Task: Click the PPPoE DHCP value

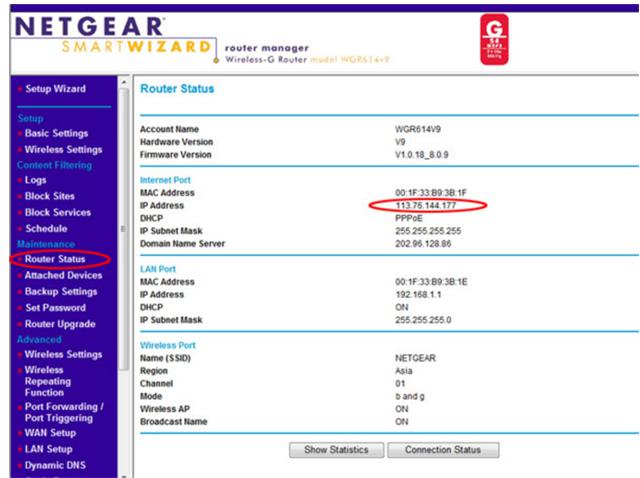Action: tap(409, 218)
